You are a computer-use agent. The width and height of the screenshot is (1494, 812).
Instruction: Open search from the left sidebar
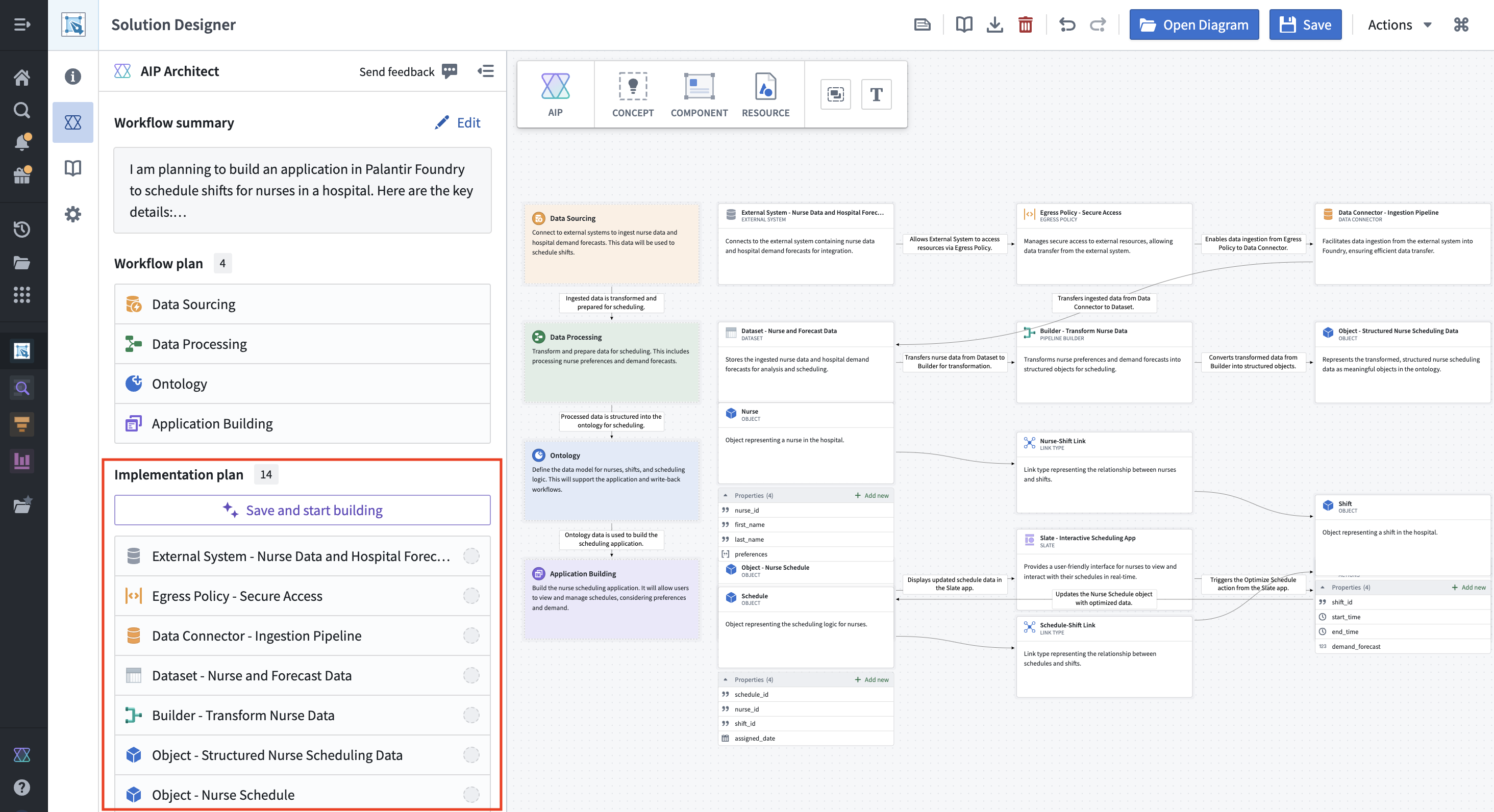pos(22,110)
